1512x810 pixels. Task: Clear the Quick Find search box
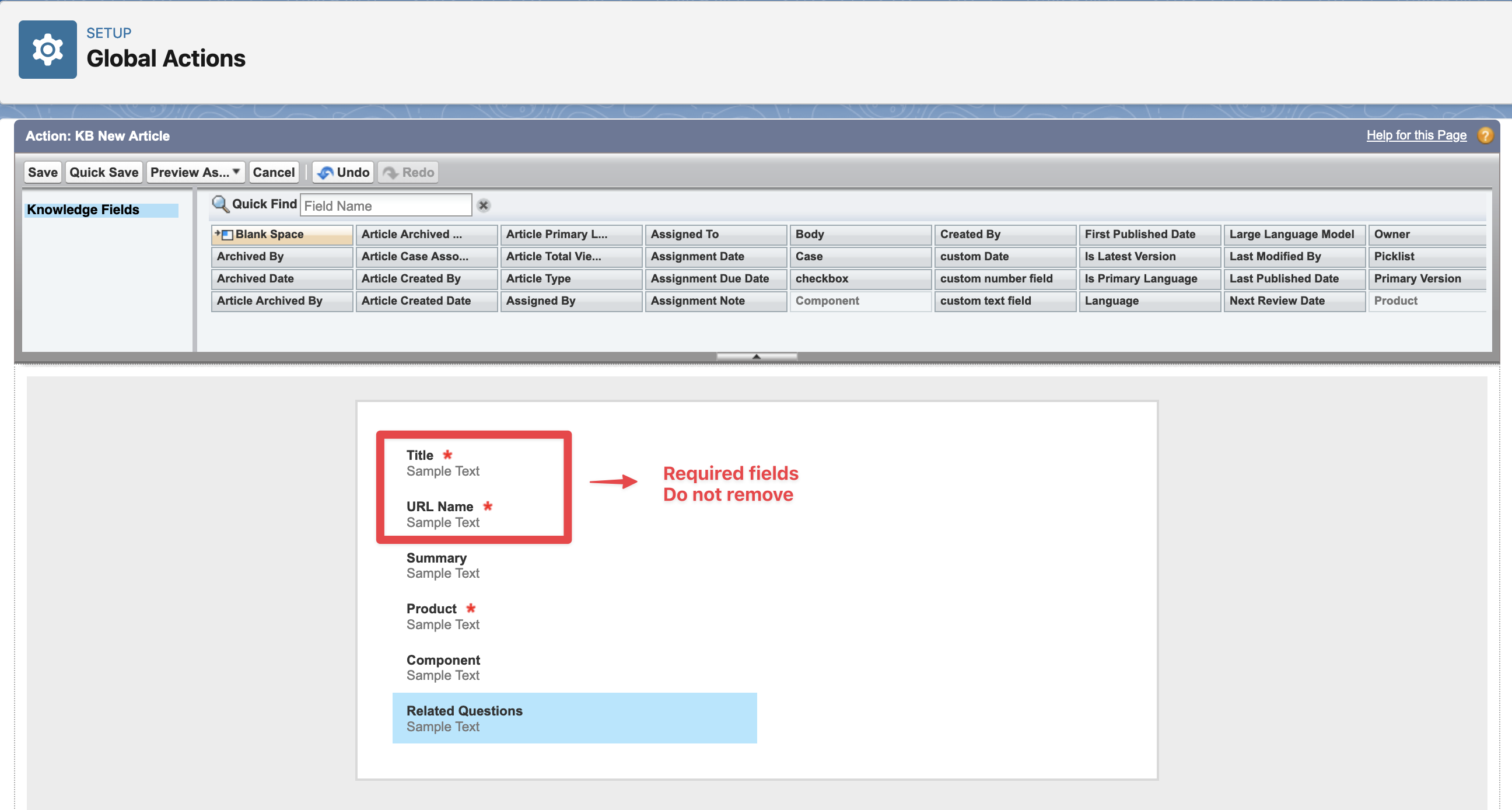pyautogui.click(x=483, y=205)
